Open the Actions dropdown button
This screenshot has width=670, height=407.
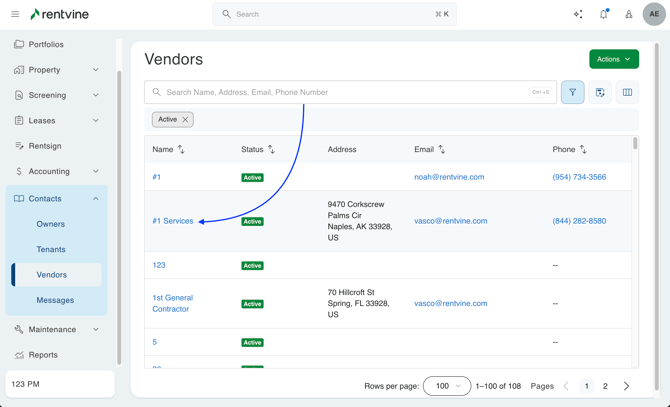tap(613, 59)
